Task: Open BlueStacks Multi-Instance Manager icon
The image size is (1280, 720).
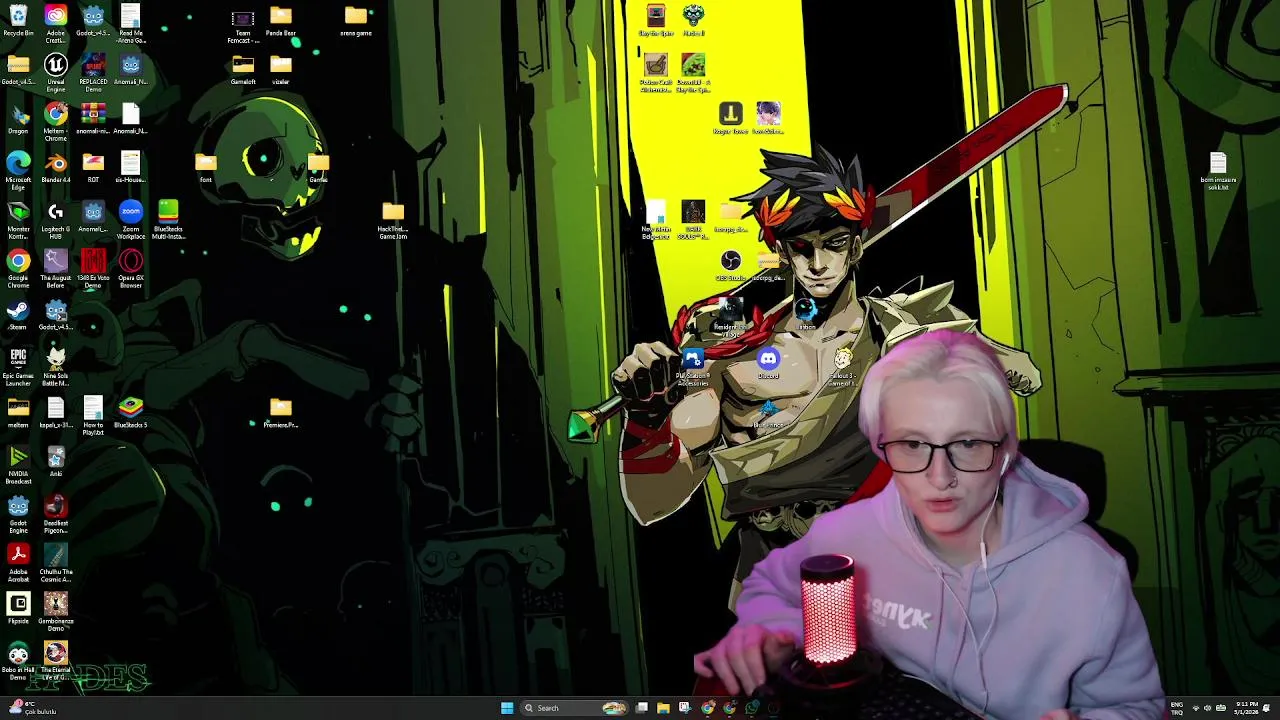Action: point(168,220)
